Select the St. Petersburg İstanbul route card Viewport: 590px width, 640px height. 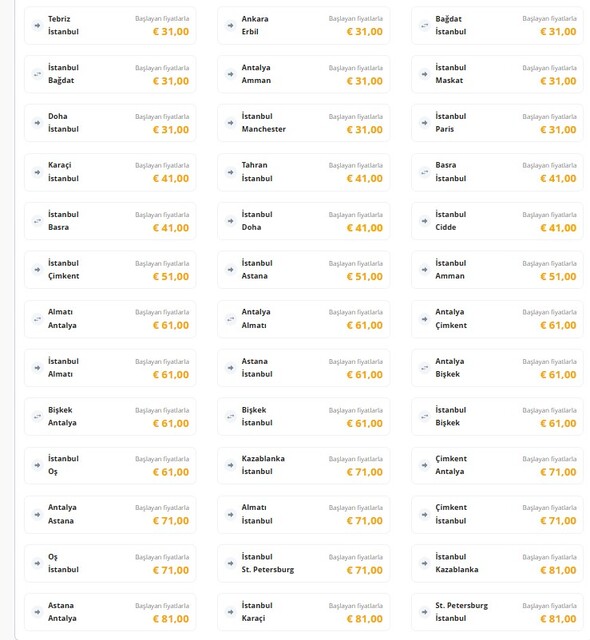coord(497,612)
